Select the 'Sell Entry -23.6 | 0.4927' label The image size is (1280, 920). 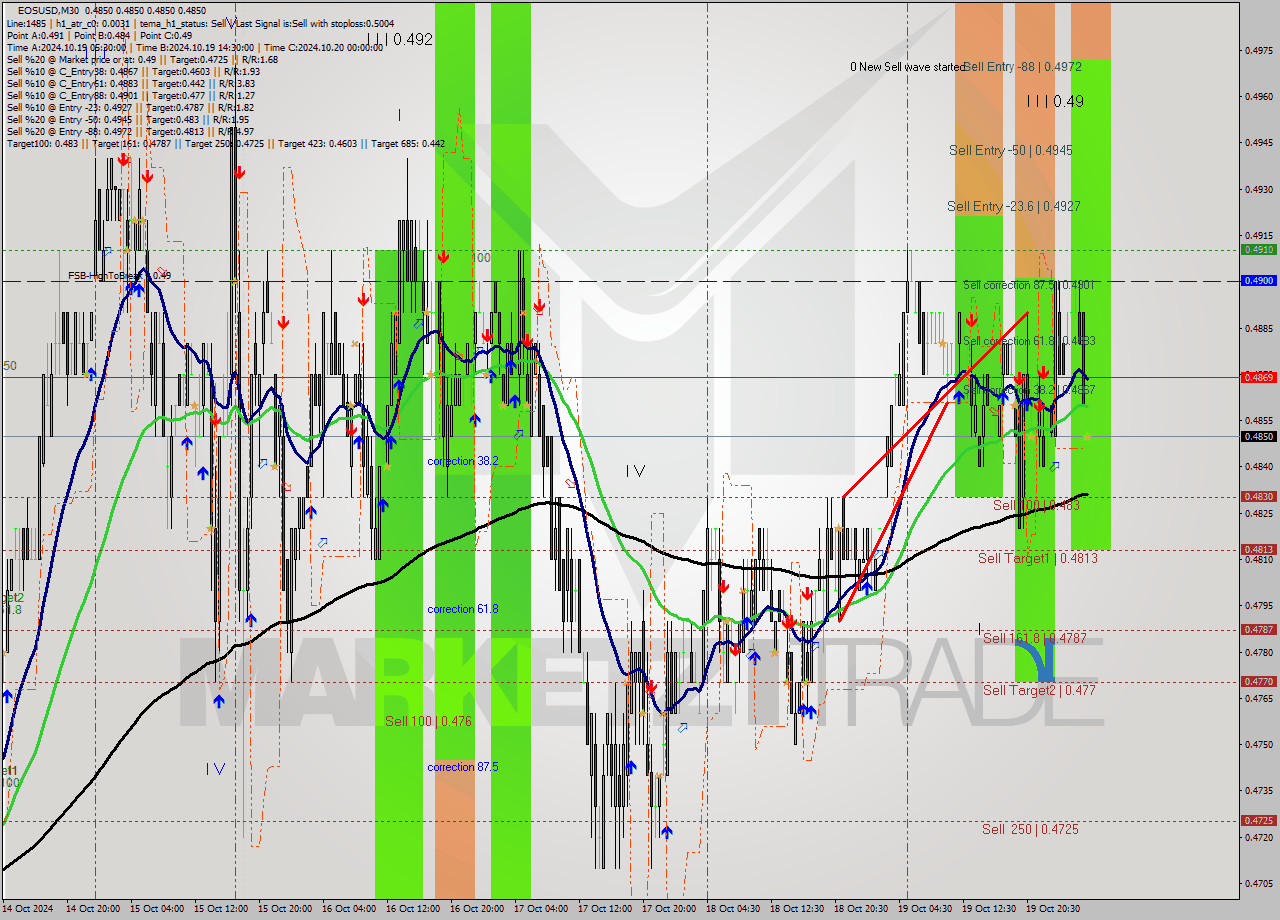(1013, 206)
